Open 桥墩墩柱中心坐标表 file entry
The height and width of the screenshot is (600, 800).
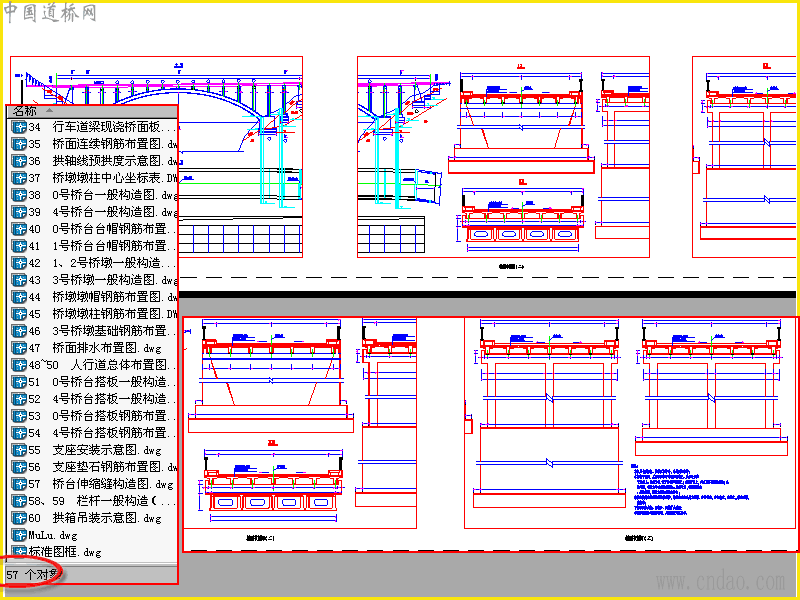pos(94,178)
